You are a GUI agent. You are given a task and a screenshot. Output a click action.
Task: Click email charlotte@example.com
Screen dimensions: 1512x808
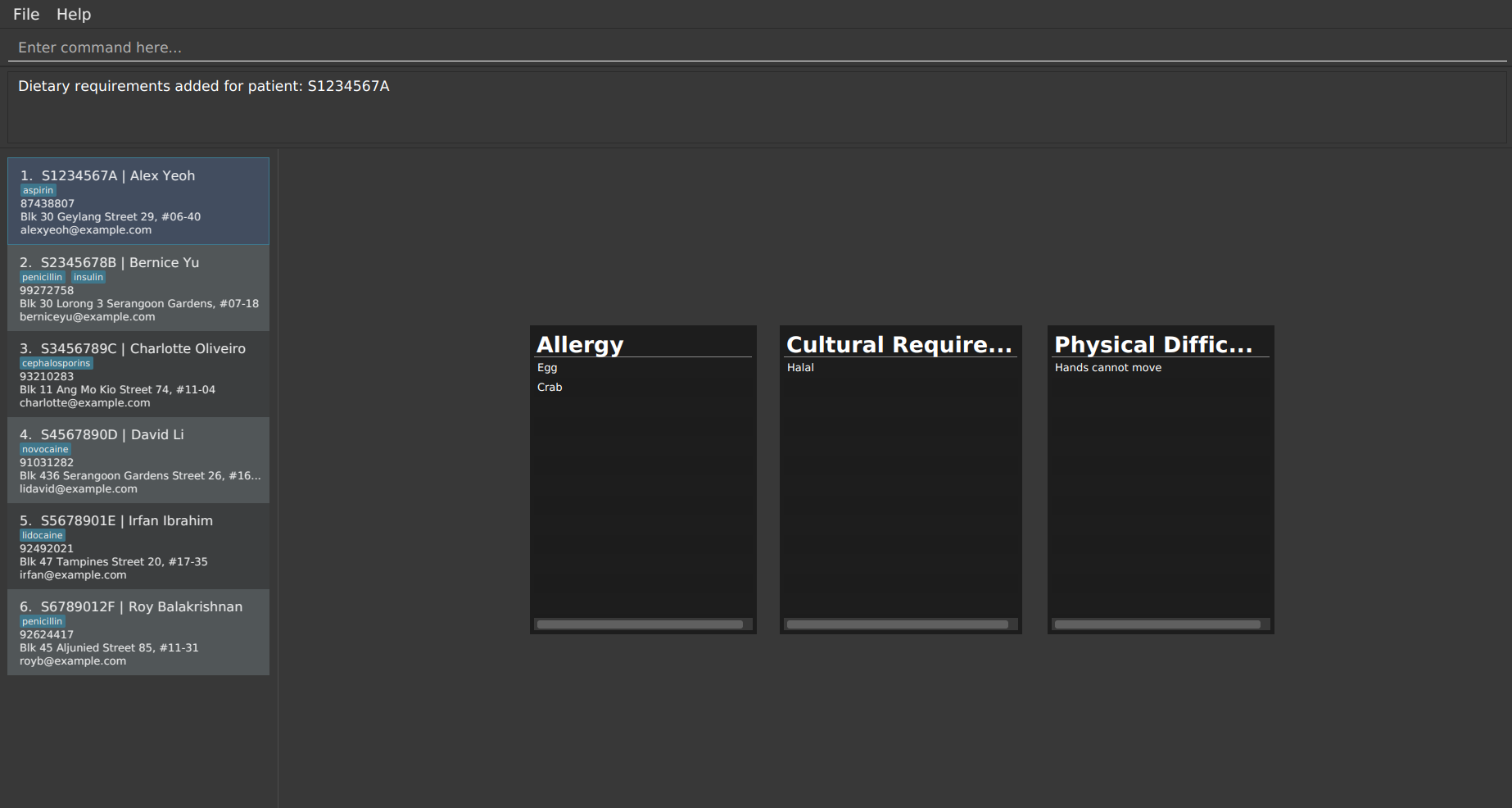click(85, 402)
